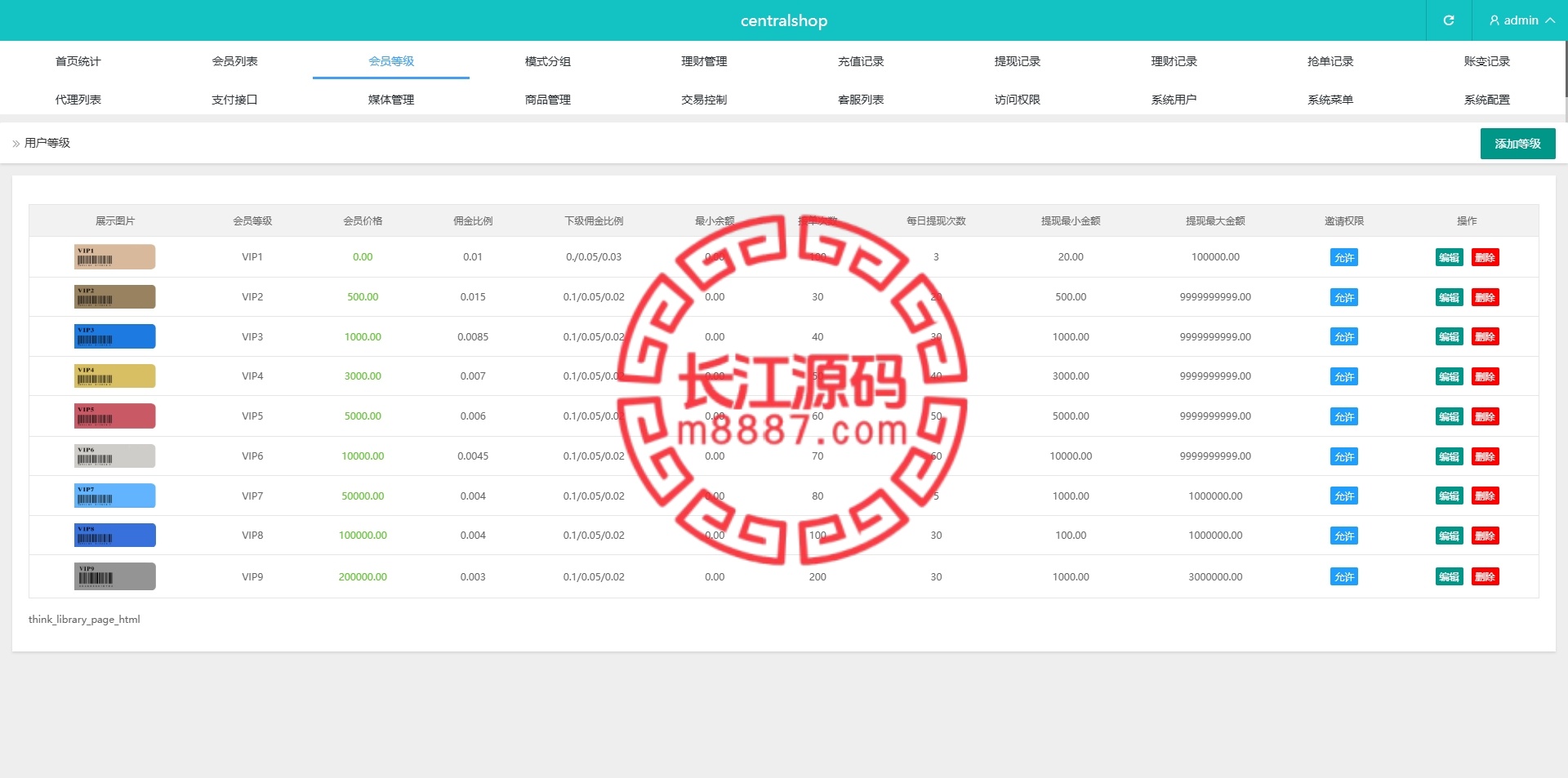Edit the VIP7 level row
1568x778 pixels.
pos(1450,496)
